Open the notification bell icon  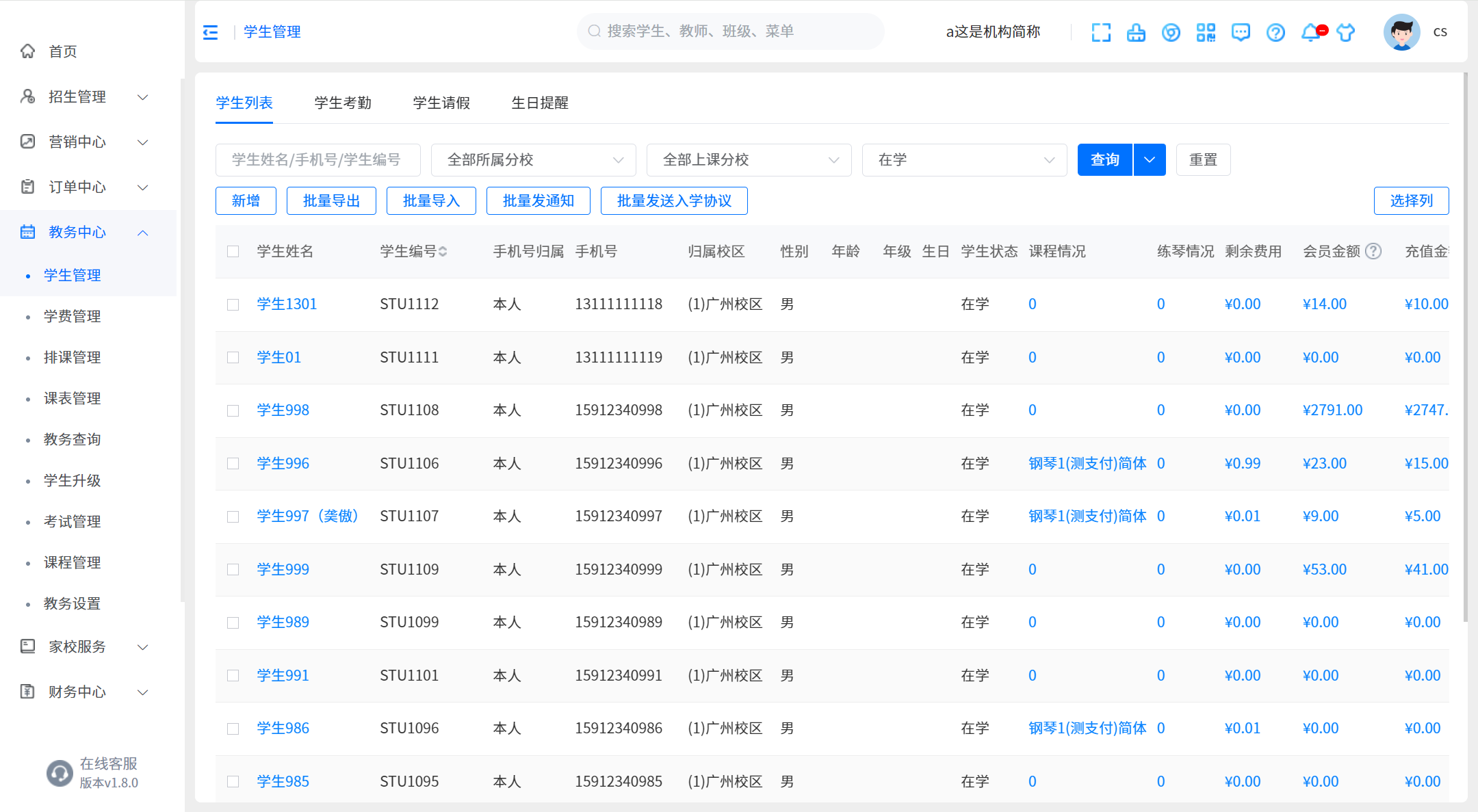coord(1312,32)
